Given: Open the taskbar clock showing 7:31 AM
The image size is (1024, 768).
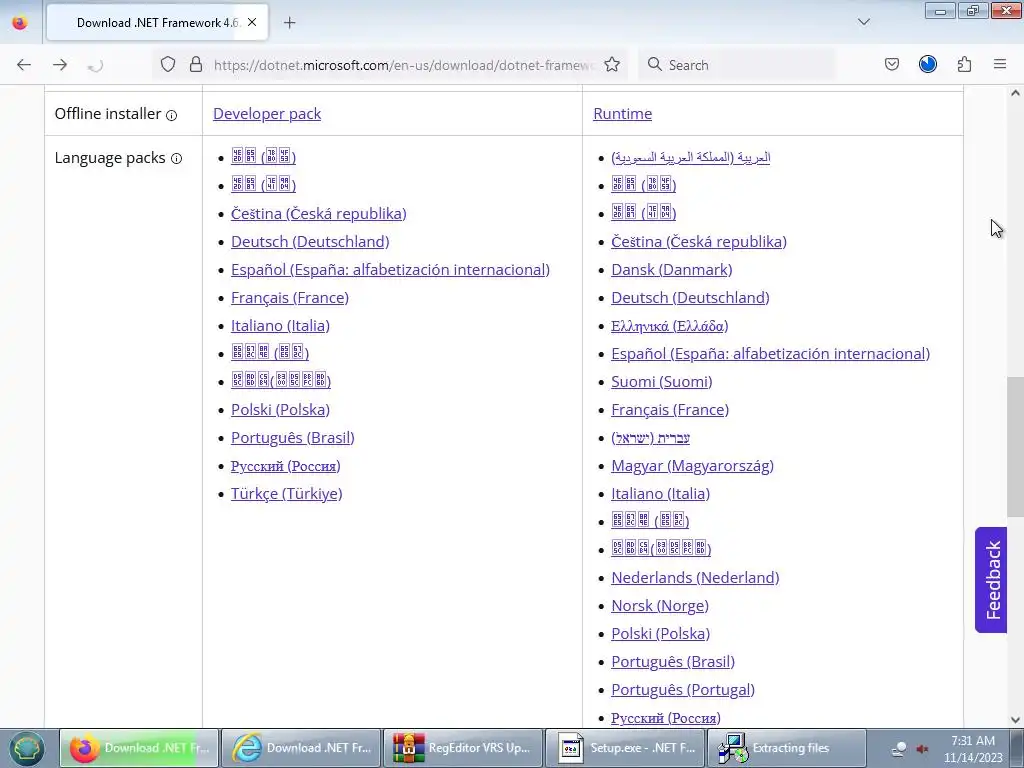Looking at the screenshot, I should (x=972, y=749).
